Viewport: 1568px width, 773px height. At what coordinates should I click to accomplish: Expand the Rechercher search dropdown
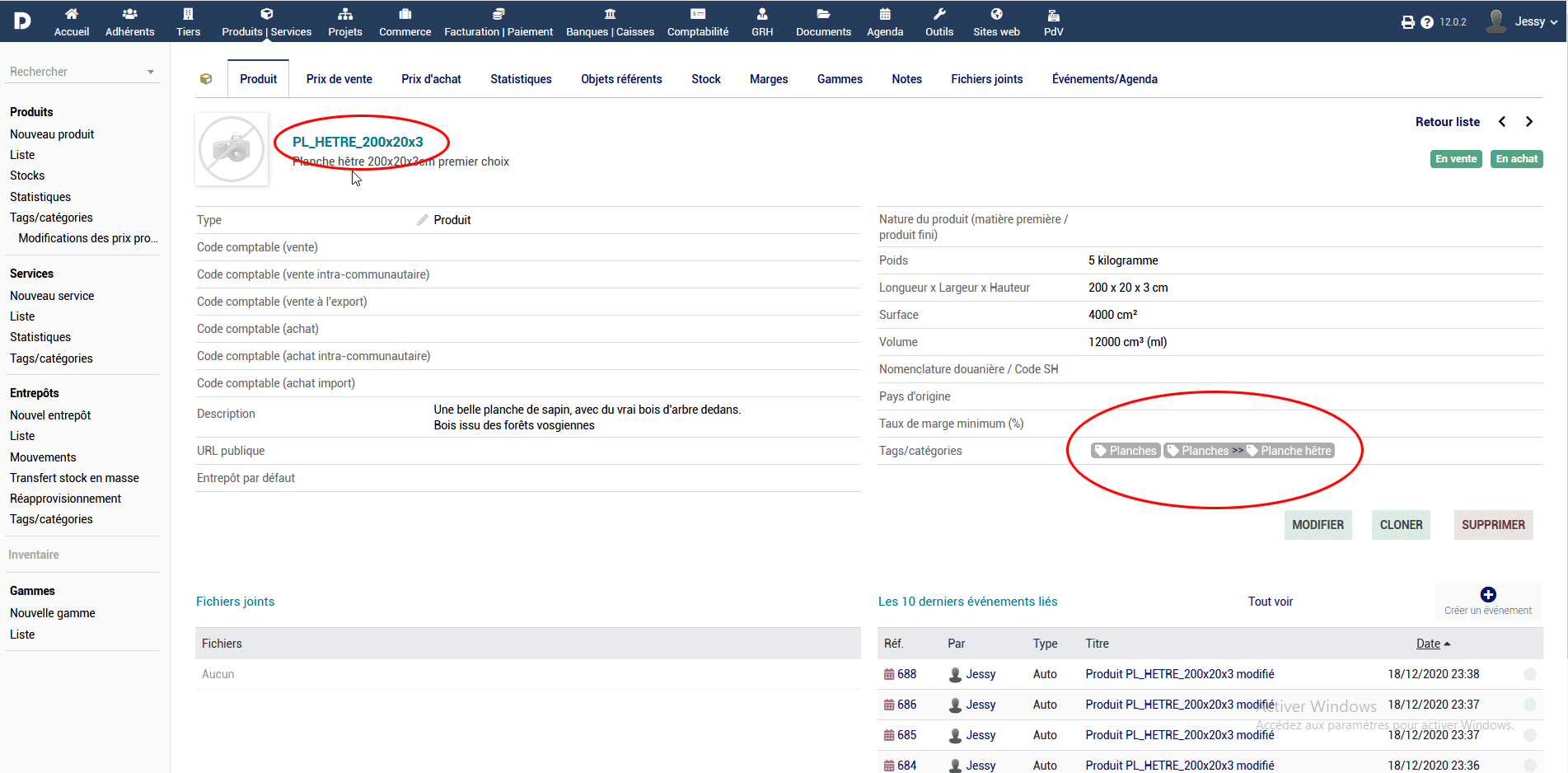coord(151,73)
